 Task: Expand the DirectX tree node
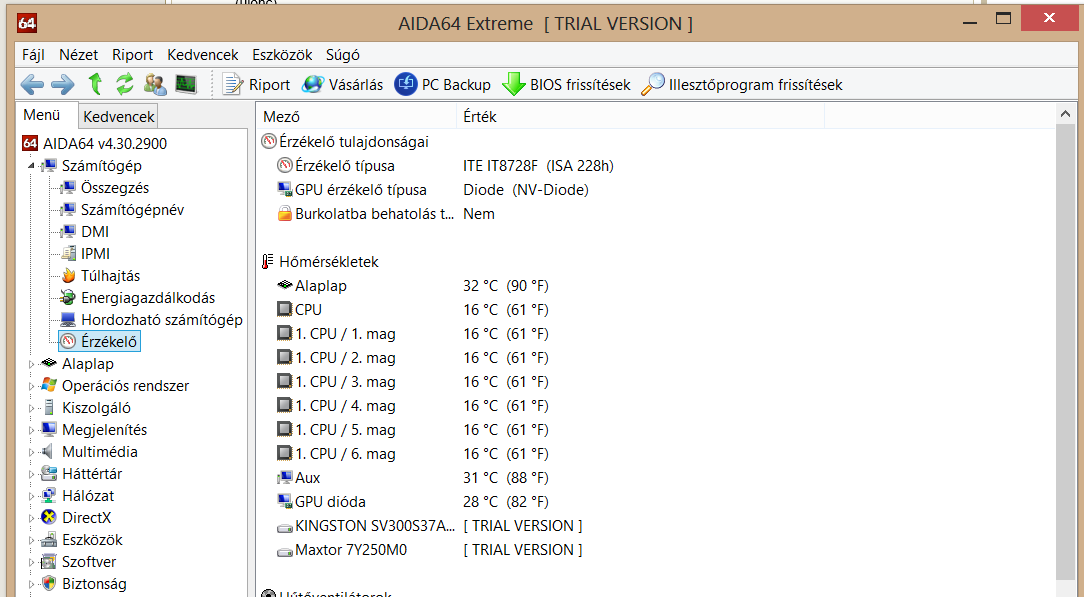coord(30,518)
